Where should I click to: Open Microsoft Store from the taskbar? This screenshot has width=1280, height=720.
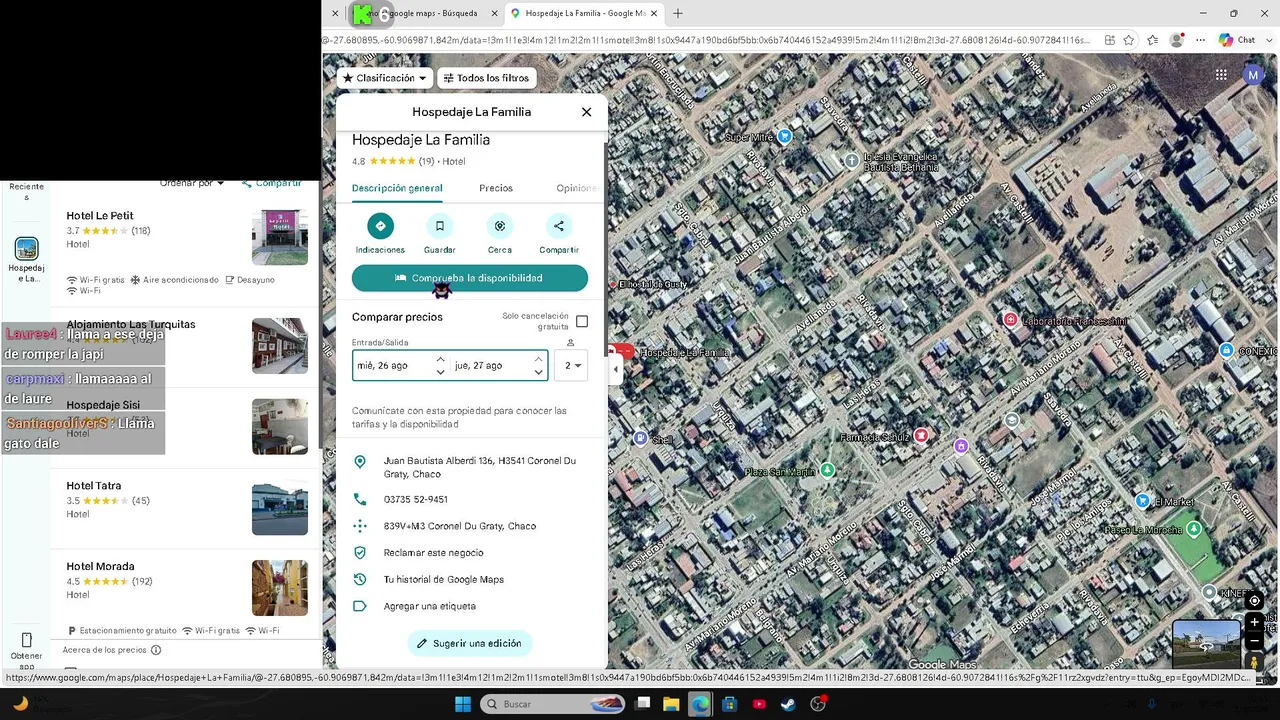730,704
